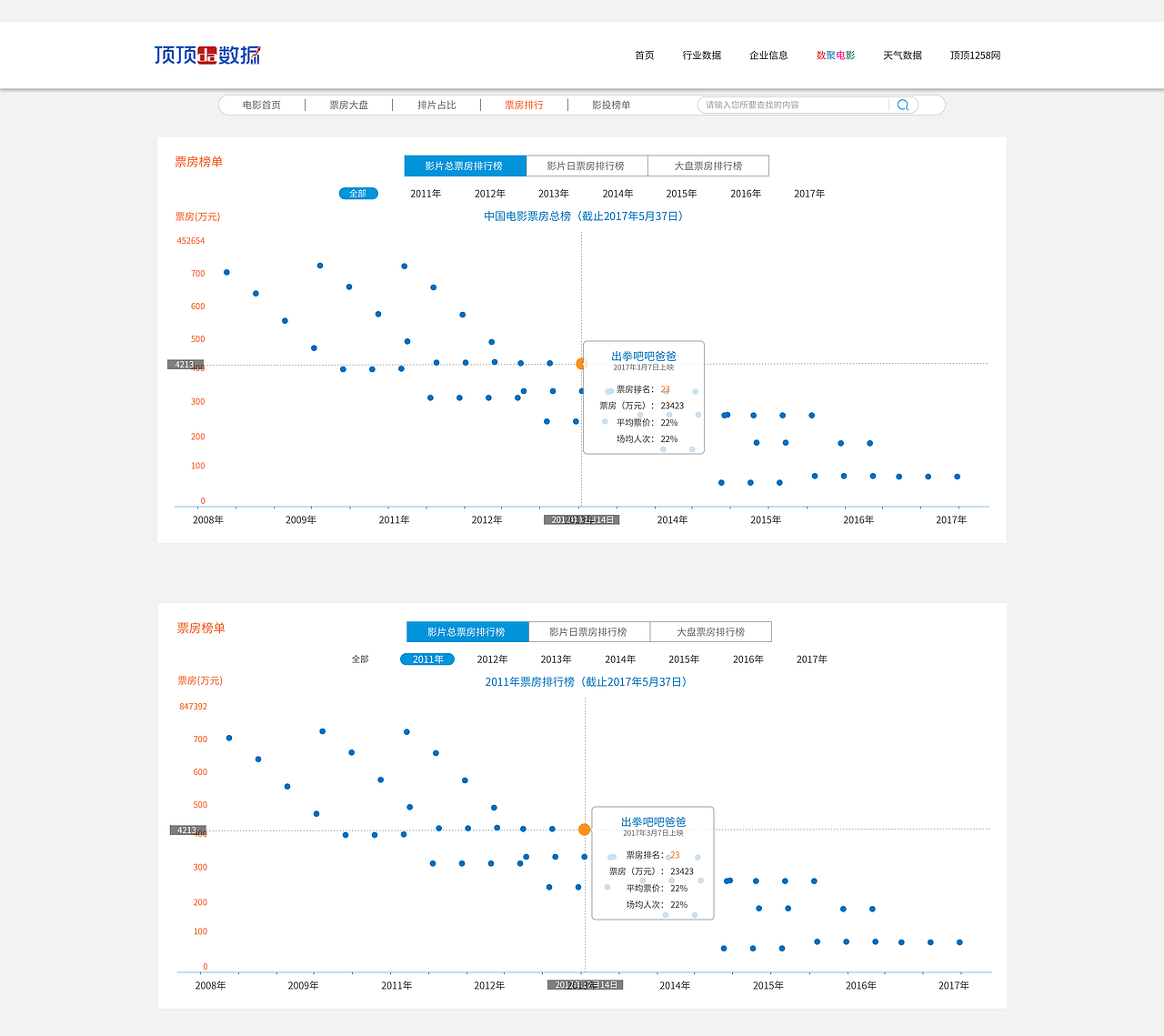Click the search input field
Image resolution: width=1164 pixels, height=1036 pixels.
tap(791, 106)
